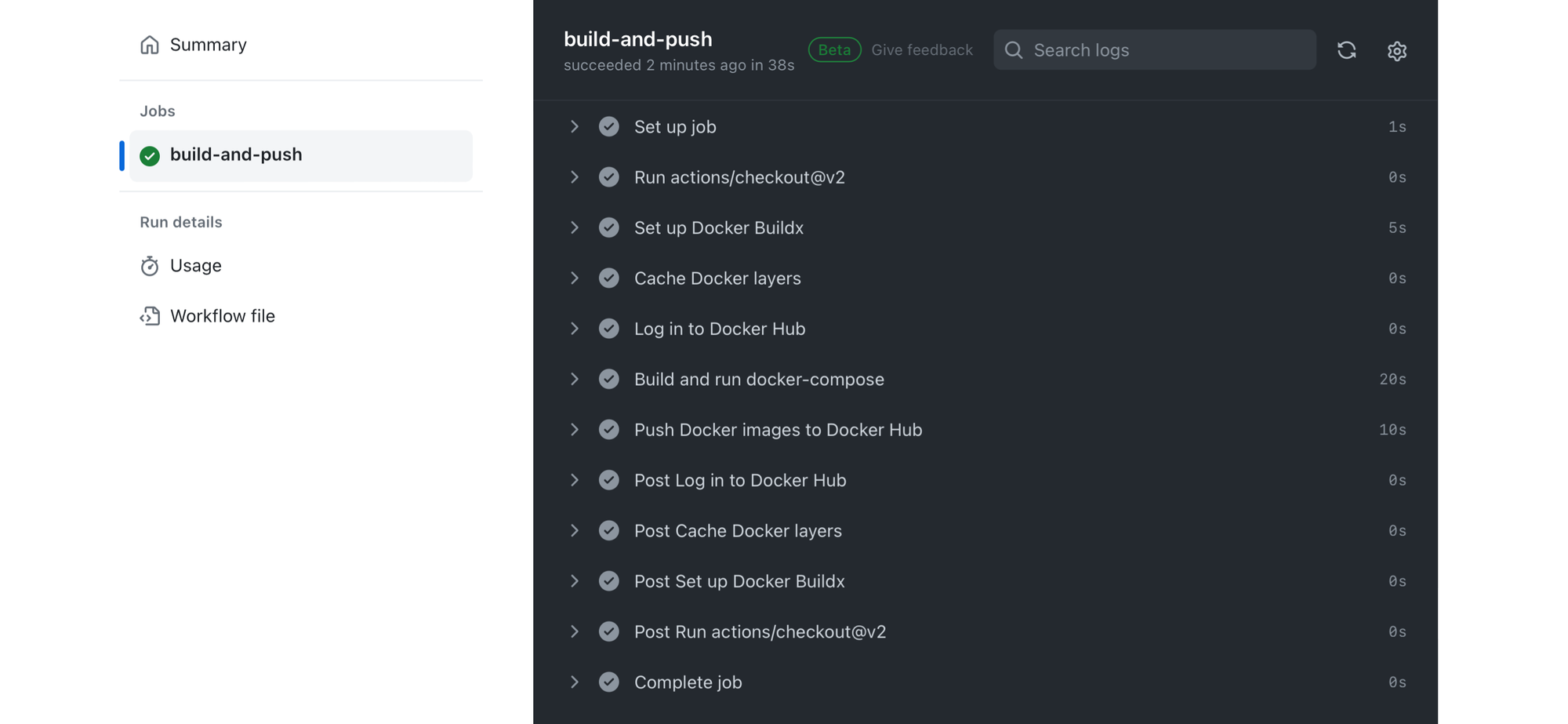The image size is (1568, 724).
Task: Click the Complete job success checkmark
Action: point(609,682)
